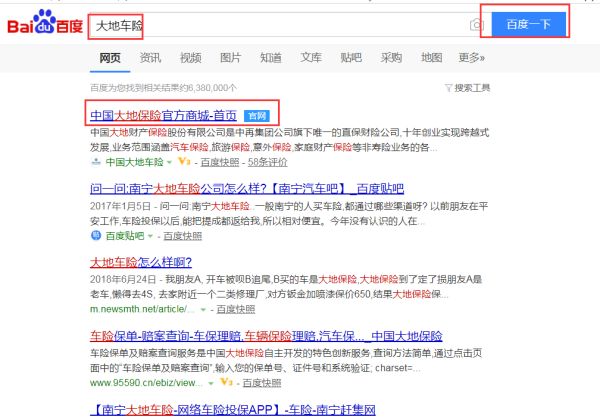Screen dimensions: 600x420
Task: Select the 网页 tab
Action: [110, 58]
